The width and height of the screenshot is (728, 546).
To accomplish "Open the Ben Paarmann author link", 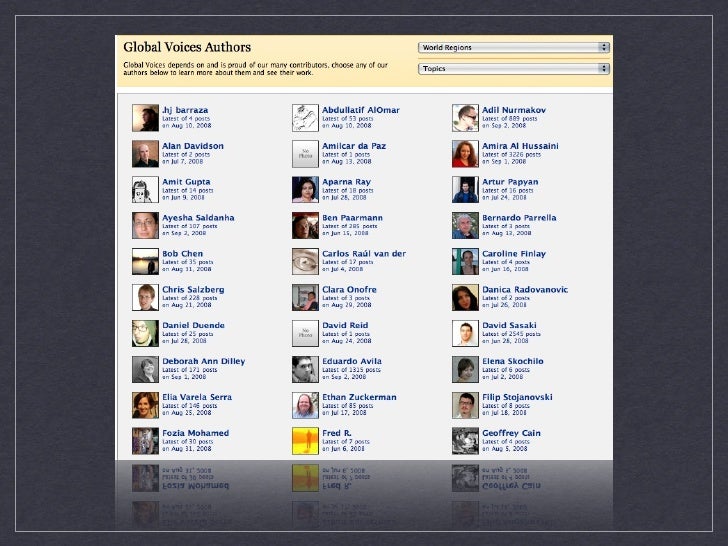I will [352, 218].
